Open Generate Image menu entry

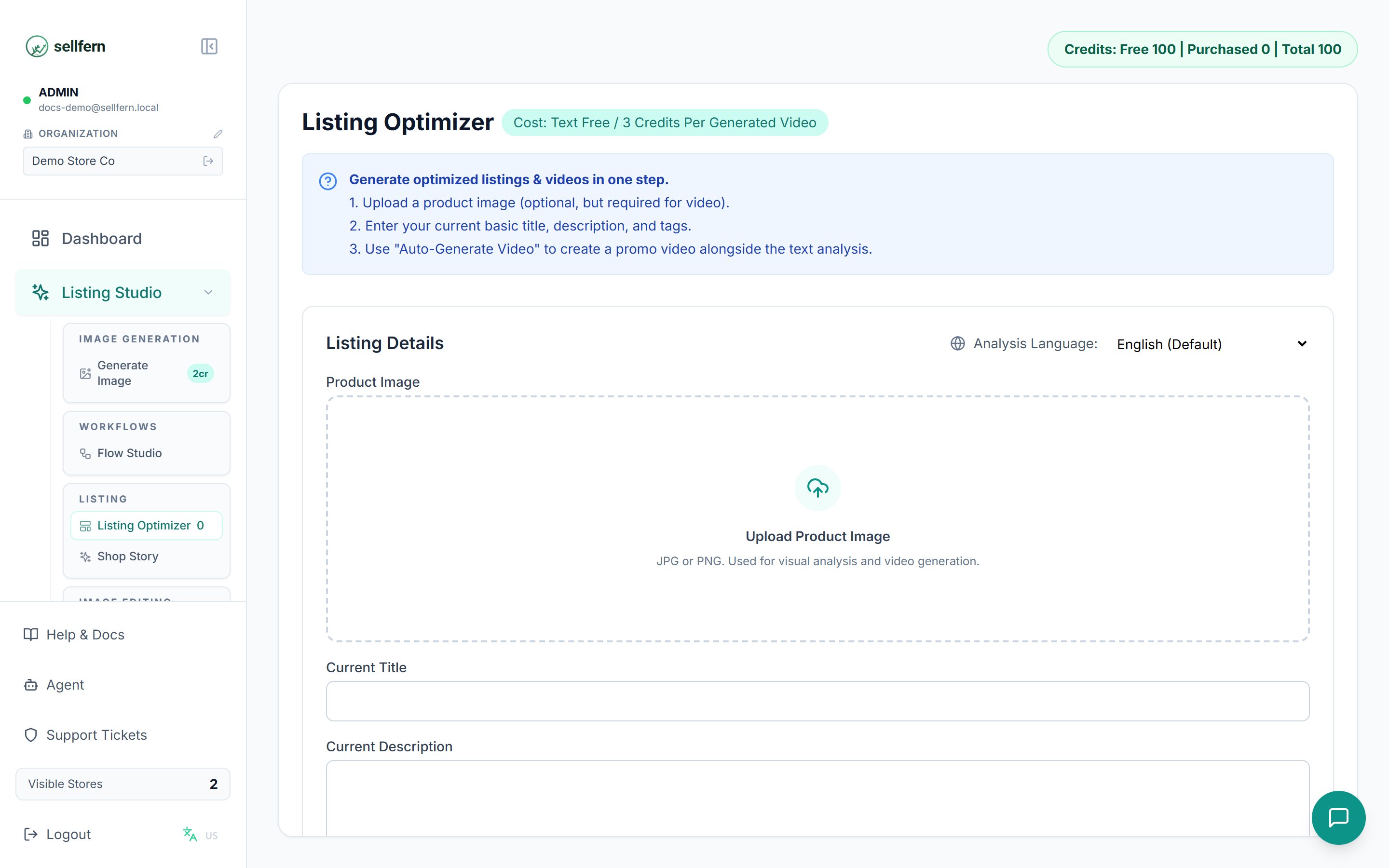[146, 373]
